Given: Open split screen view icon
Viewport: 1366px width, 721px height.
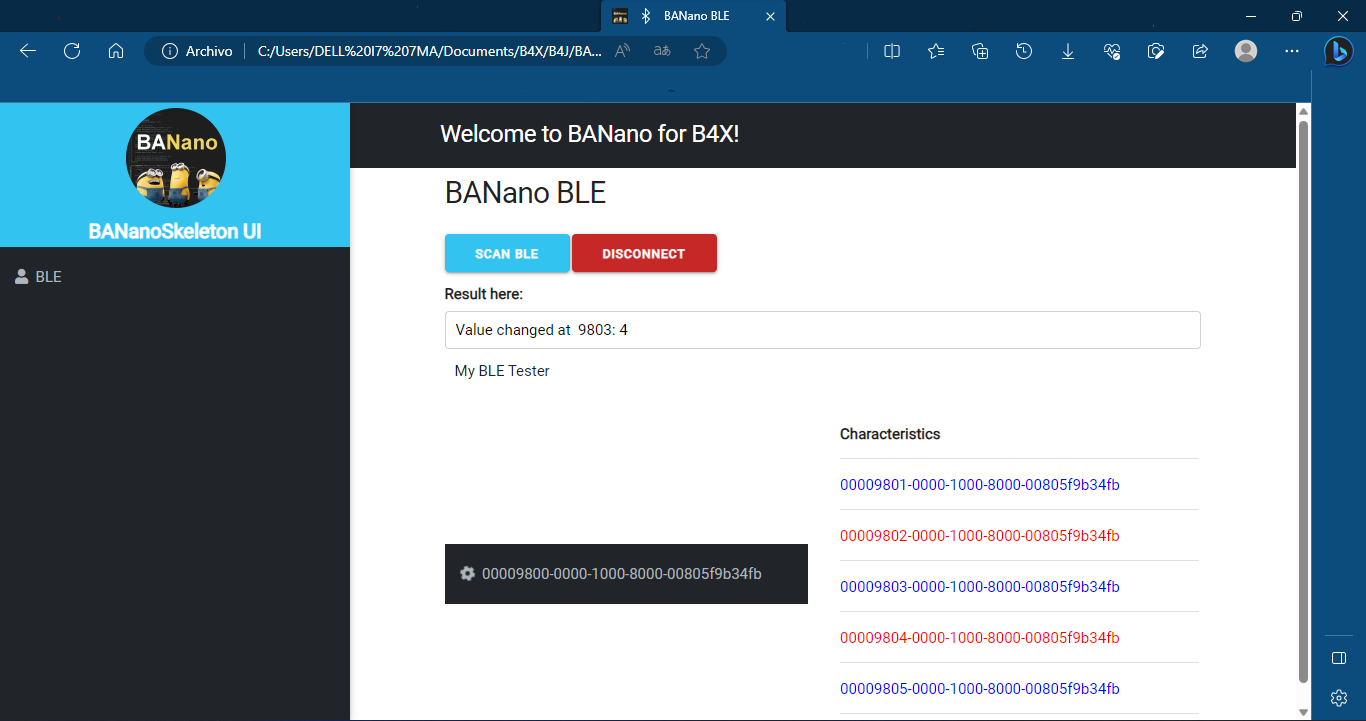Looking at the screenshot, I should pos(892,51).
